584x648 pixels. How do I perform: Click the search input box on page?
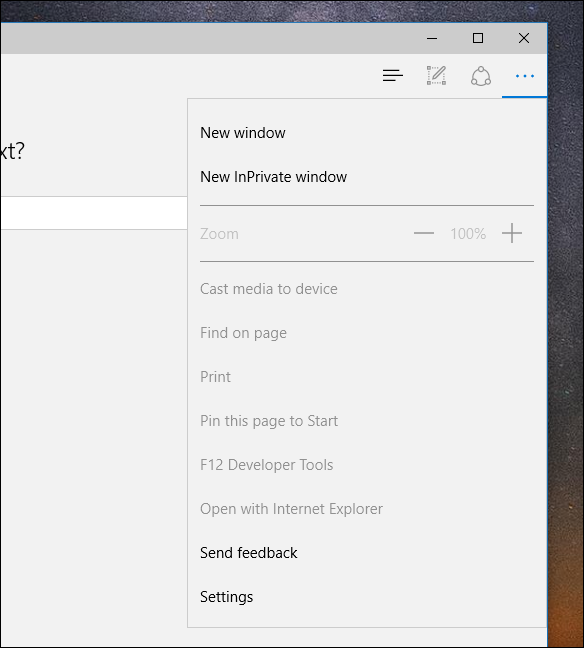pyautogui.click(x=93, y=213)
